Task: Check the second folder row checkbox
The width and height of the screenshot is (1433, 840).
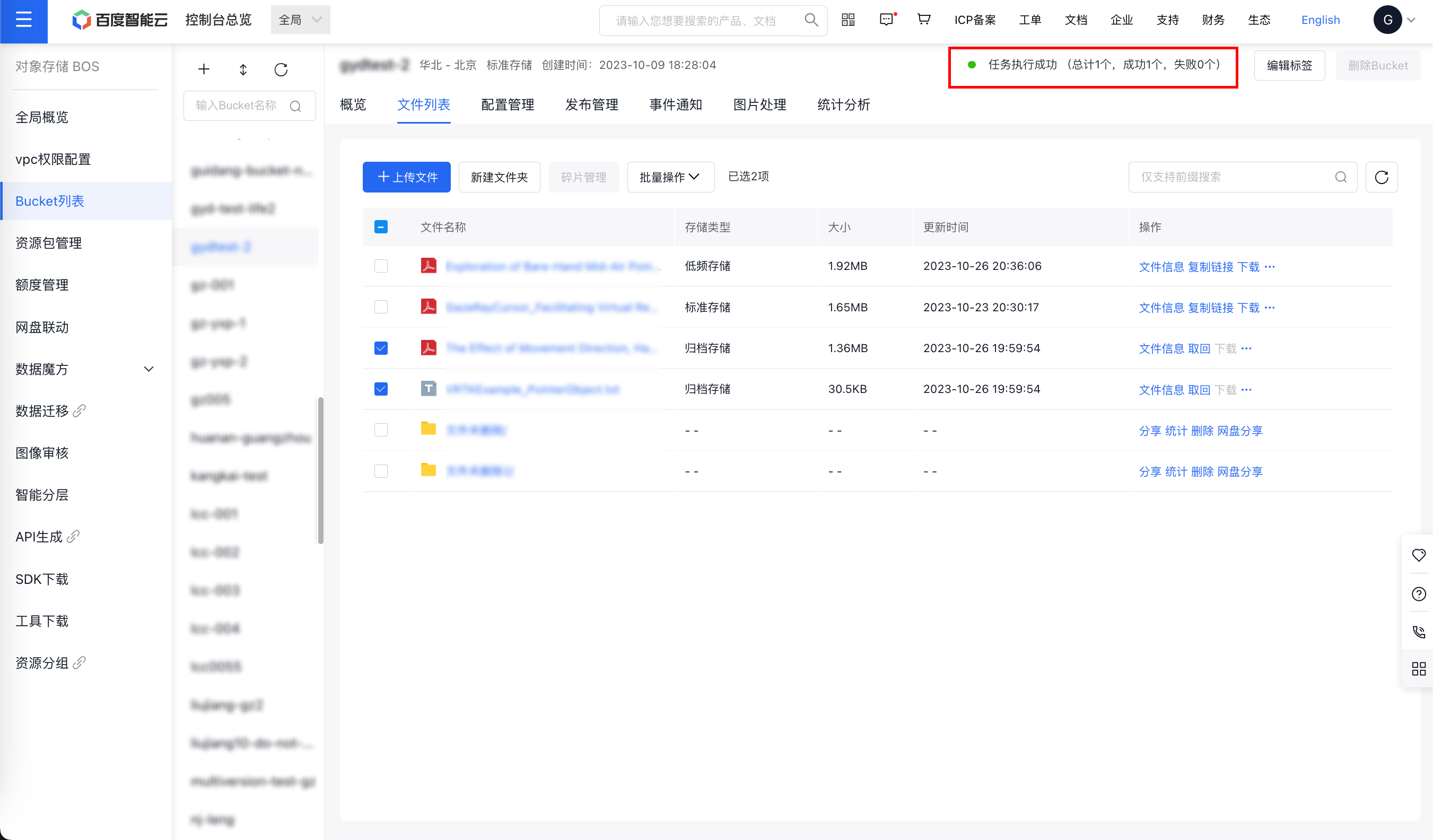Action: pyautogui.click(x=381, y=471)
